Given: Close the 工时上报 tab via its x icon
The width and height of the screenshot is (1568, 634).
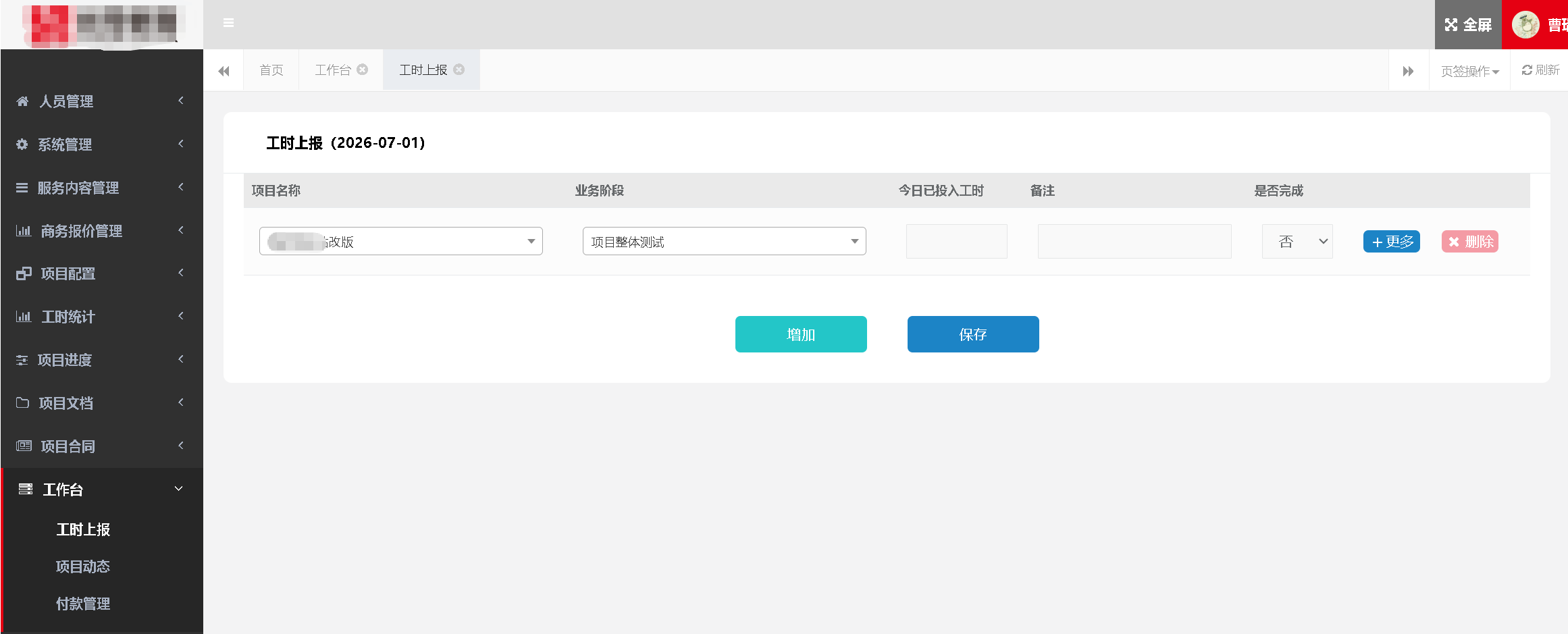Looking at the screenshot, I should (x=459, y=70).
